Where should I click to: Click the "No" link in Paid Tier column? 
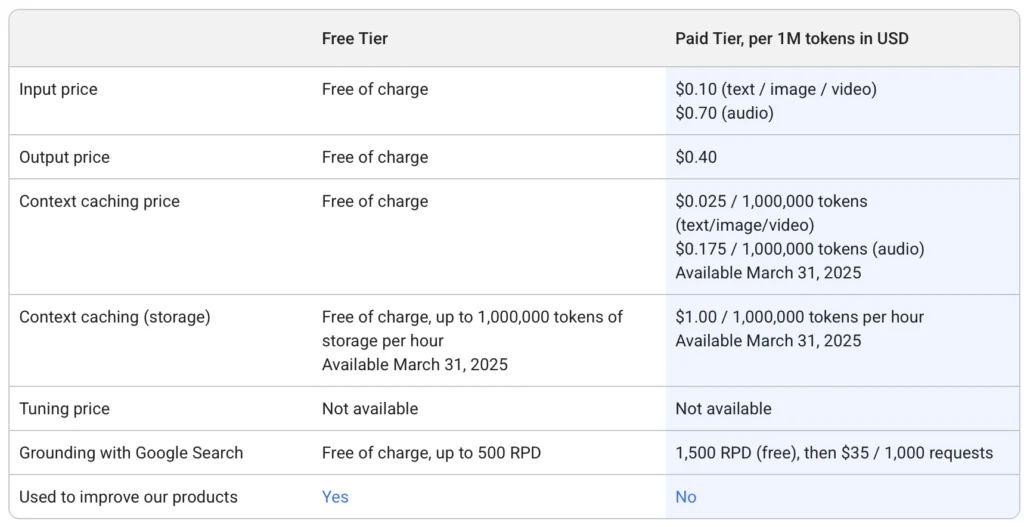(686, 497)
